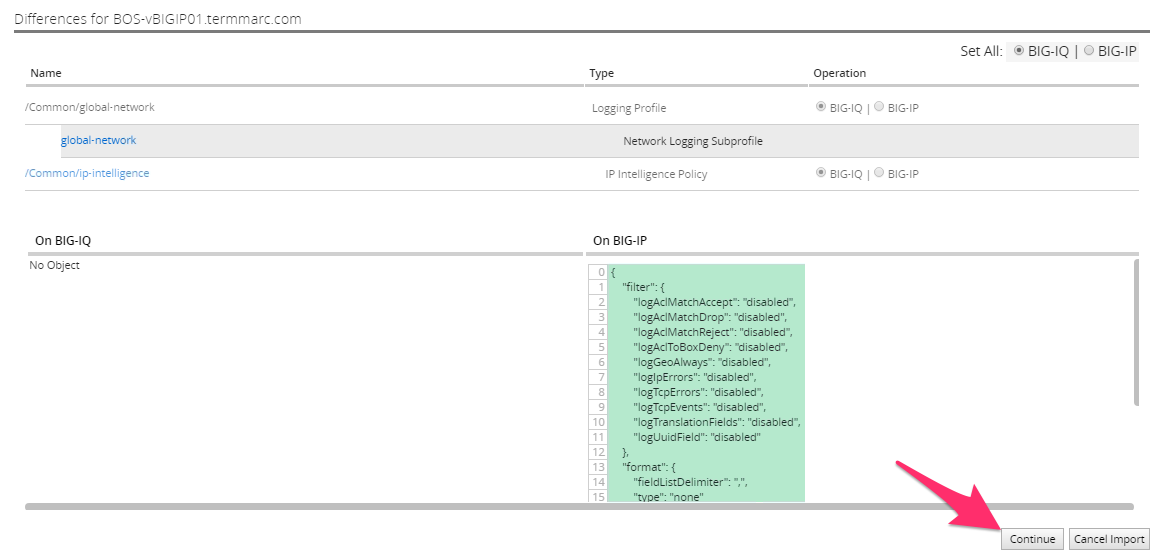The height and width of the screenshot is (557, 1163).
Task: Choose BIG-IQ for ip-intelligence policy row
Action: (820, 173)
